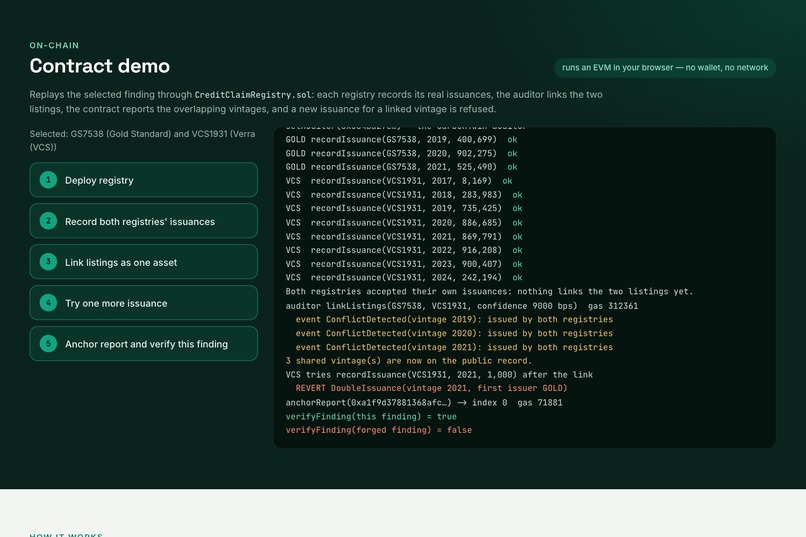This screenshot has height=537, width=806.
Task: Click the step 1 number badge
Action: click(x=48, y=180)
